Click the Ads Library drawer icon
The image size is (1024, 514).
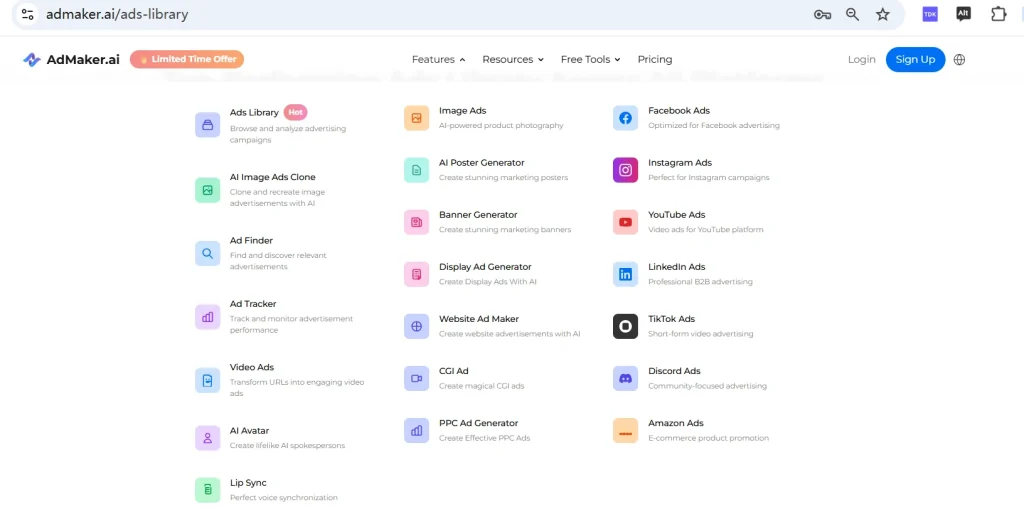(x=208, y=125)
